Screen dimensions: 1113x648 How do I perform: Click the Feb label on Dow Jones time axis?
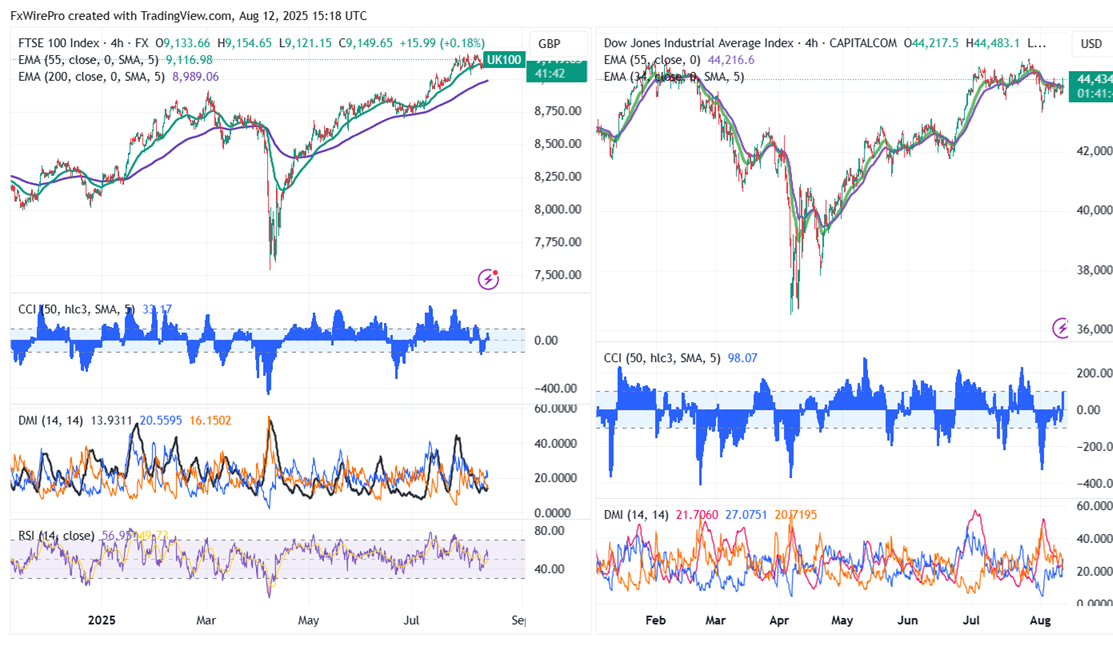coord(656,620)
